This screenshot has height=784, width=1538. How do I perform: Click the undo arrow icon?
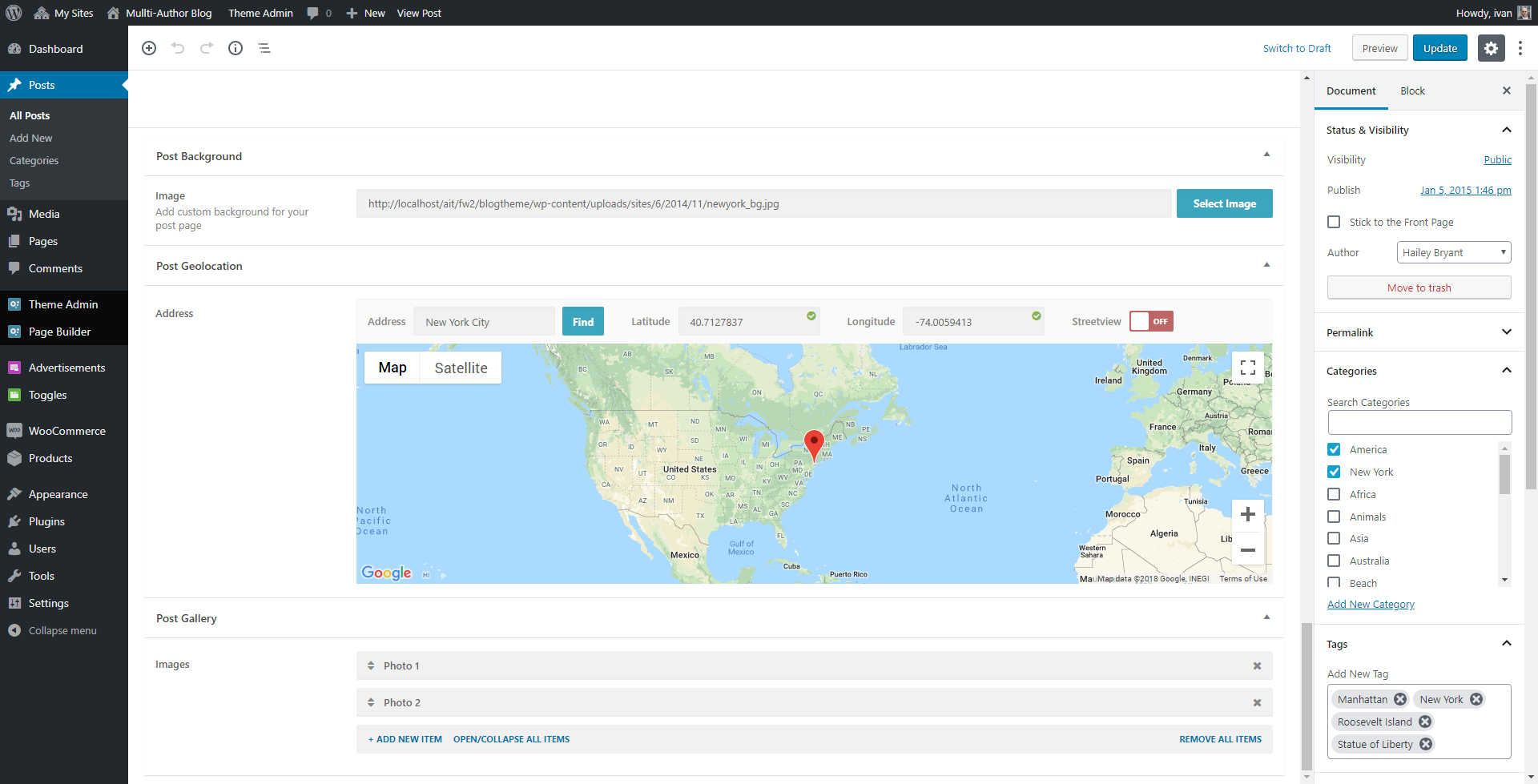pos(178,48)
